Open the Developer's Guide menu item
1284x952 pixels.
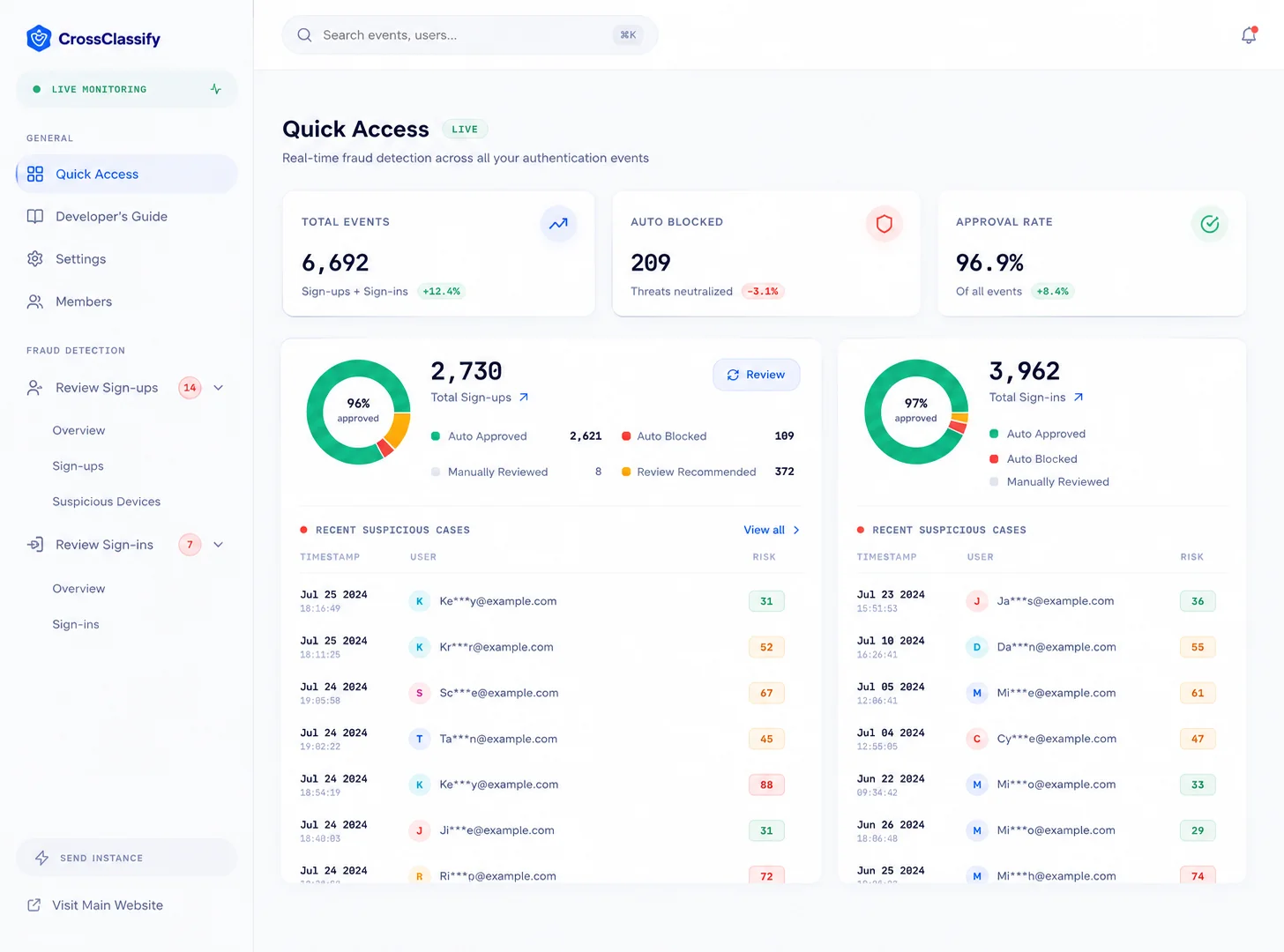tap(127, 216)
